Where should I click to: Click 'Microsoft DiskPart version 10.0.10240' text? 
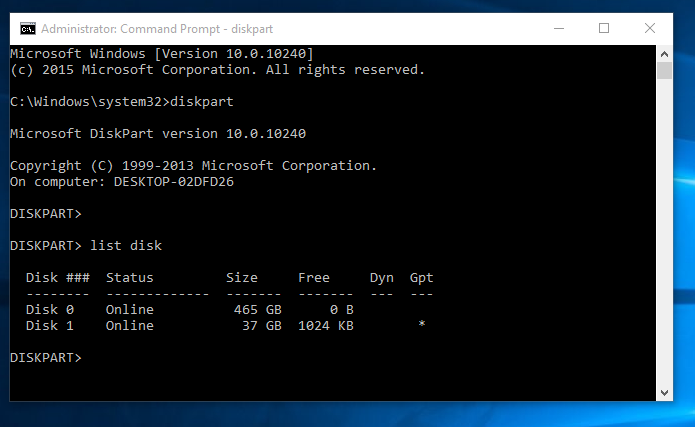tap(158, 133)
